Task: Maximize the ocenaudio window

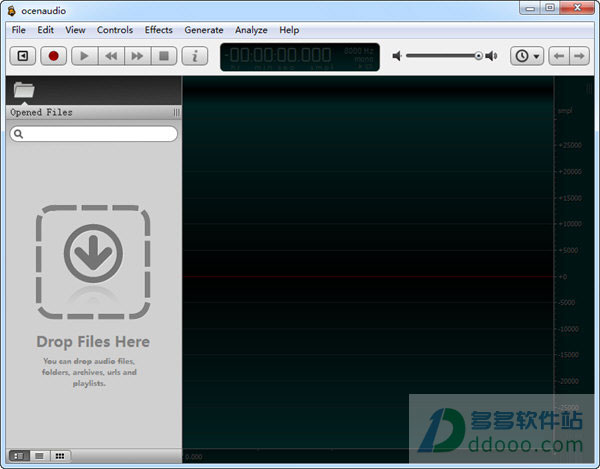Action: pyautogui.click(x=550, y=8)
